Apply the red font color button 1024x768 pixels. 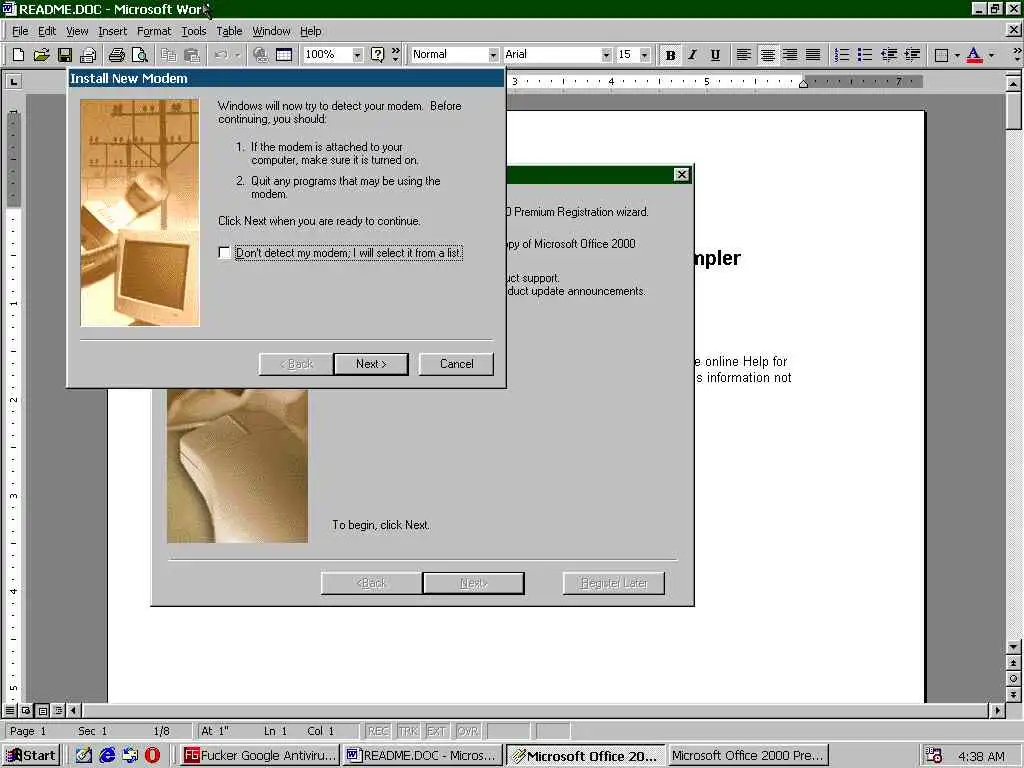click(974, 55)
